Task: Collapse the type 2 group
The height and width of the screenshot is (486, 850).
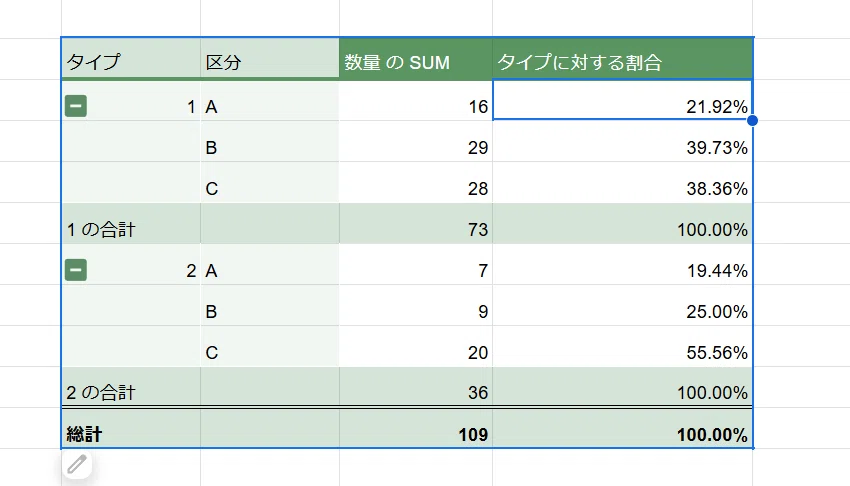Action: click(76, 270)
